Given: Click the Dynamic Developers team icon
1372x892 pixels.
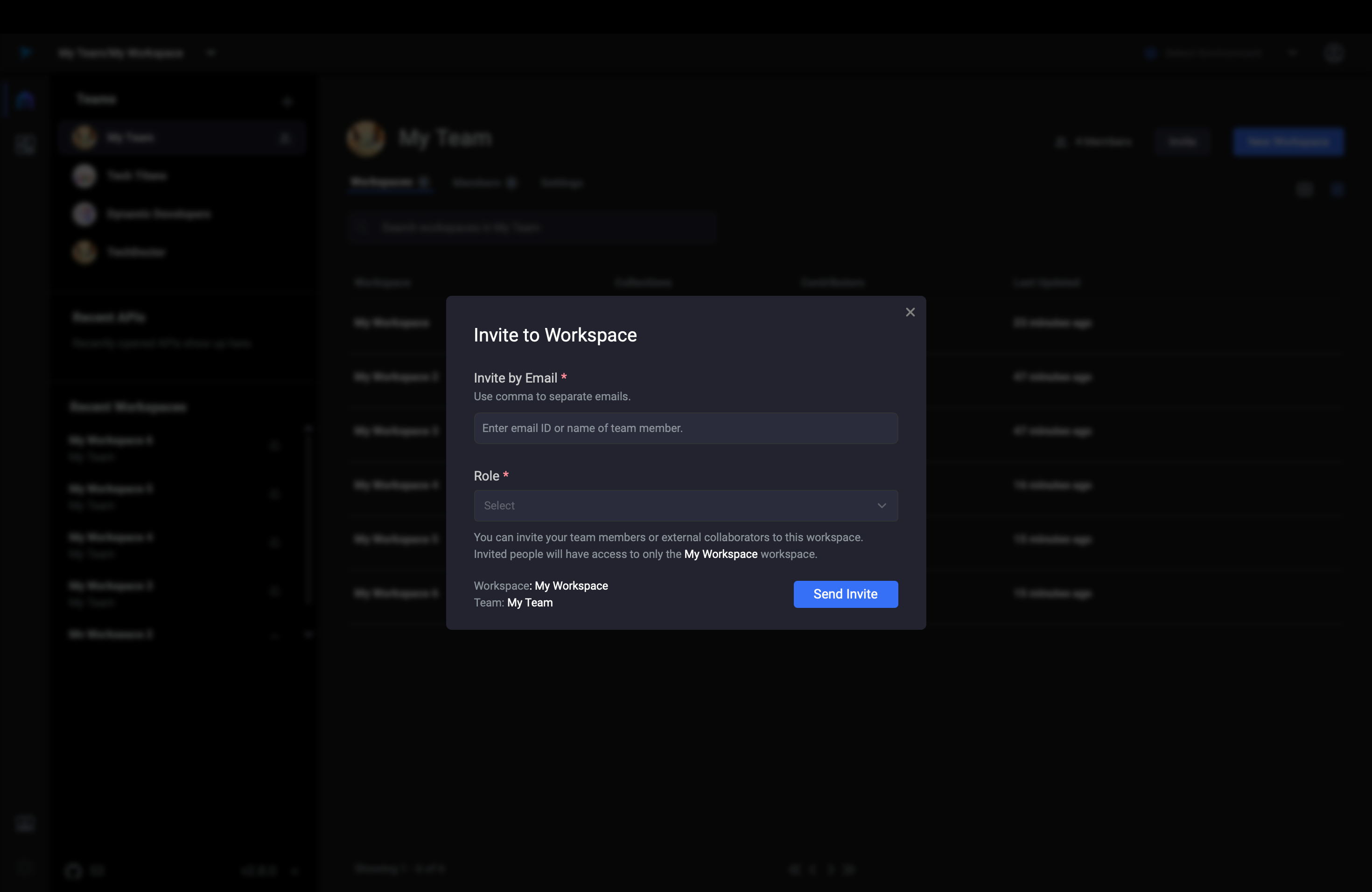Looking at the screenshot, I should coord(83,214).
